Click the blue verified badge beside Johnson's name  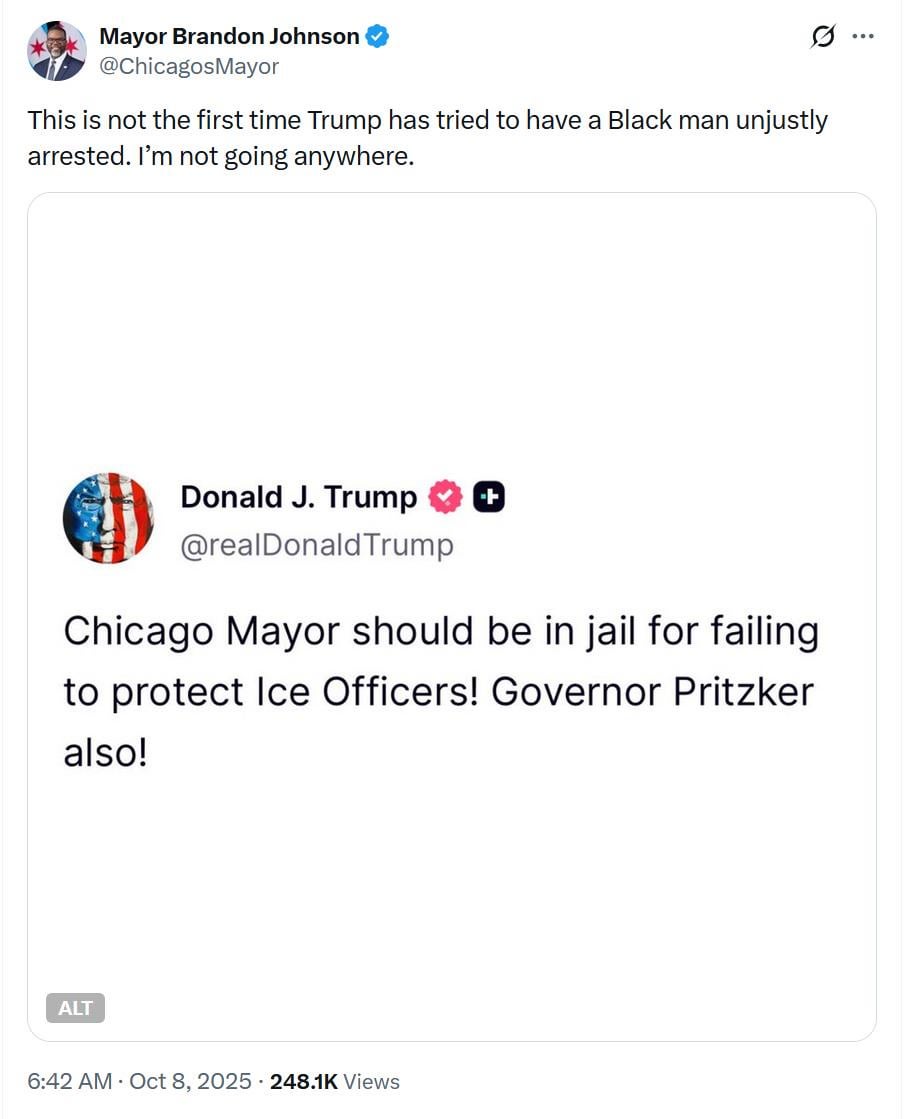pos(377,37)
